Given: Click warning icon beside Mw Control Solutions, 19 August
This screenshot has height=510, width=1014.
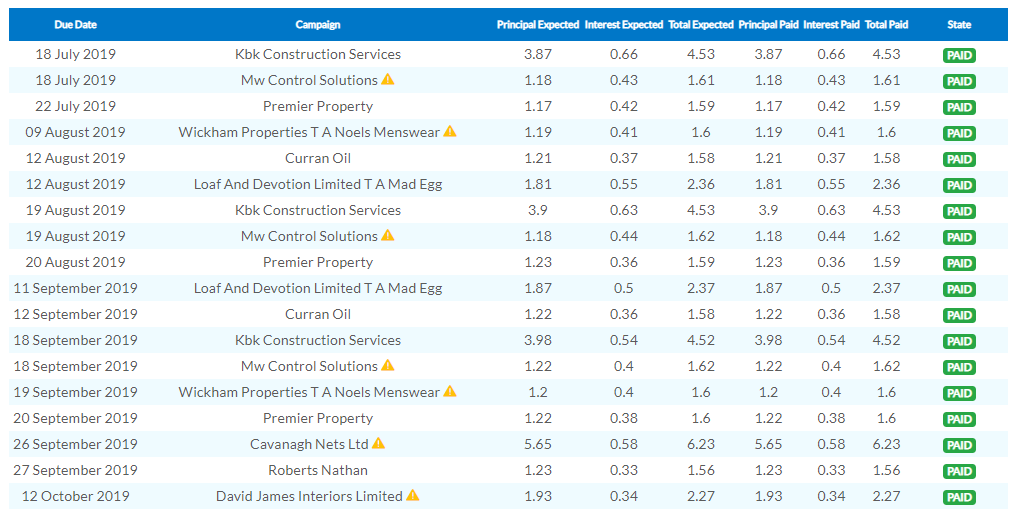Looking at the screenshot, I should tap(388, 236).
